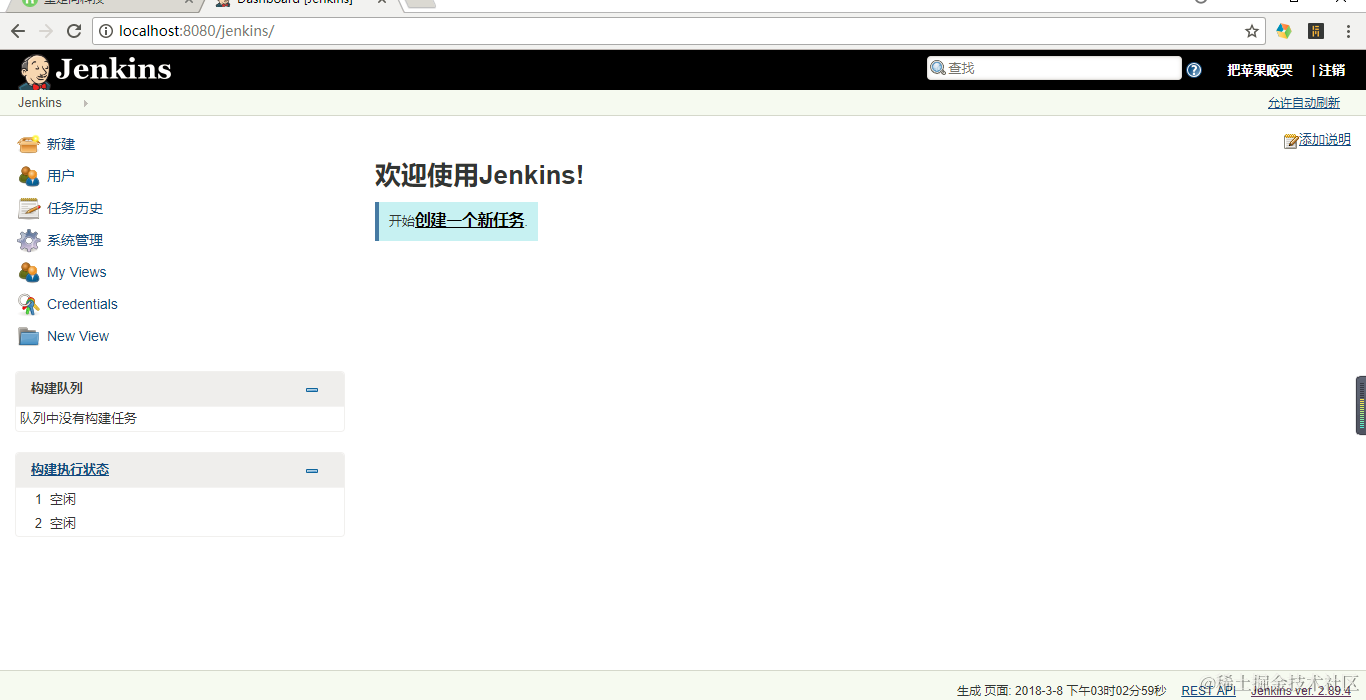1366x700 pixels.
Task: Click the Jenkins butler logo icon
Action: pos(35,71)
